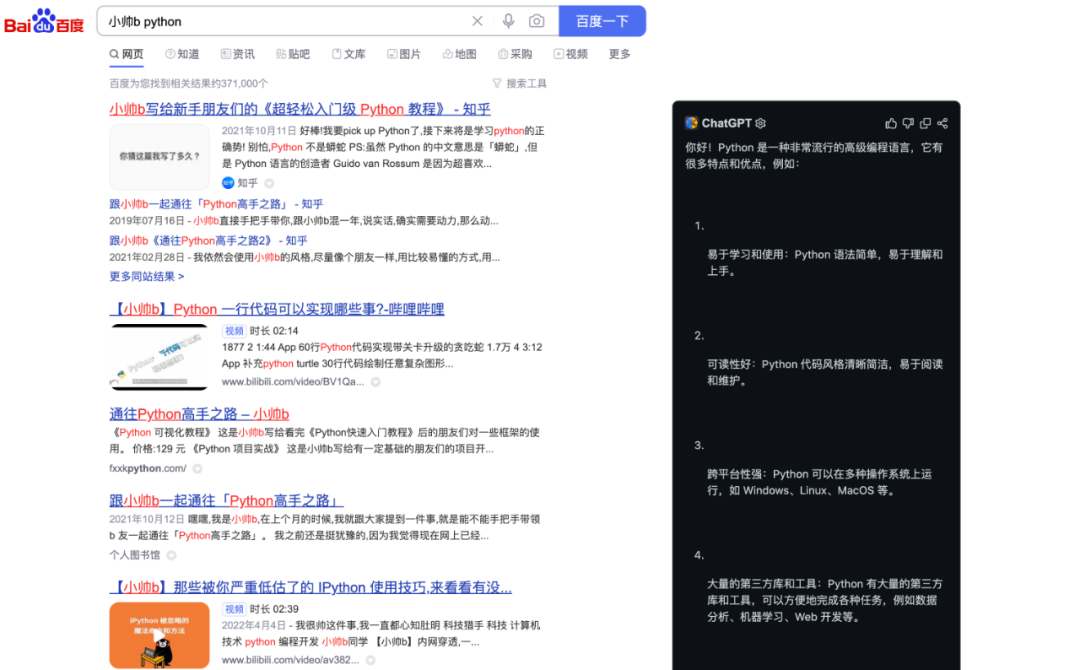Click 视频 tag of the 02:14 result
Image resolution: width=1080 pixels, height=670 pixels.
234,331
